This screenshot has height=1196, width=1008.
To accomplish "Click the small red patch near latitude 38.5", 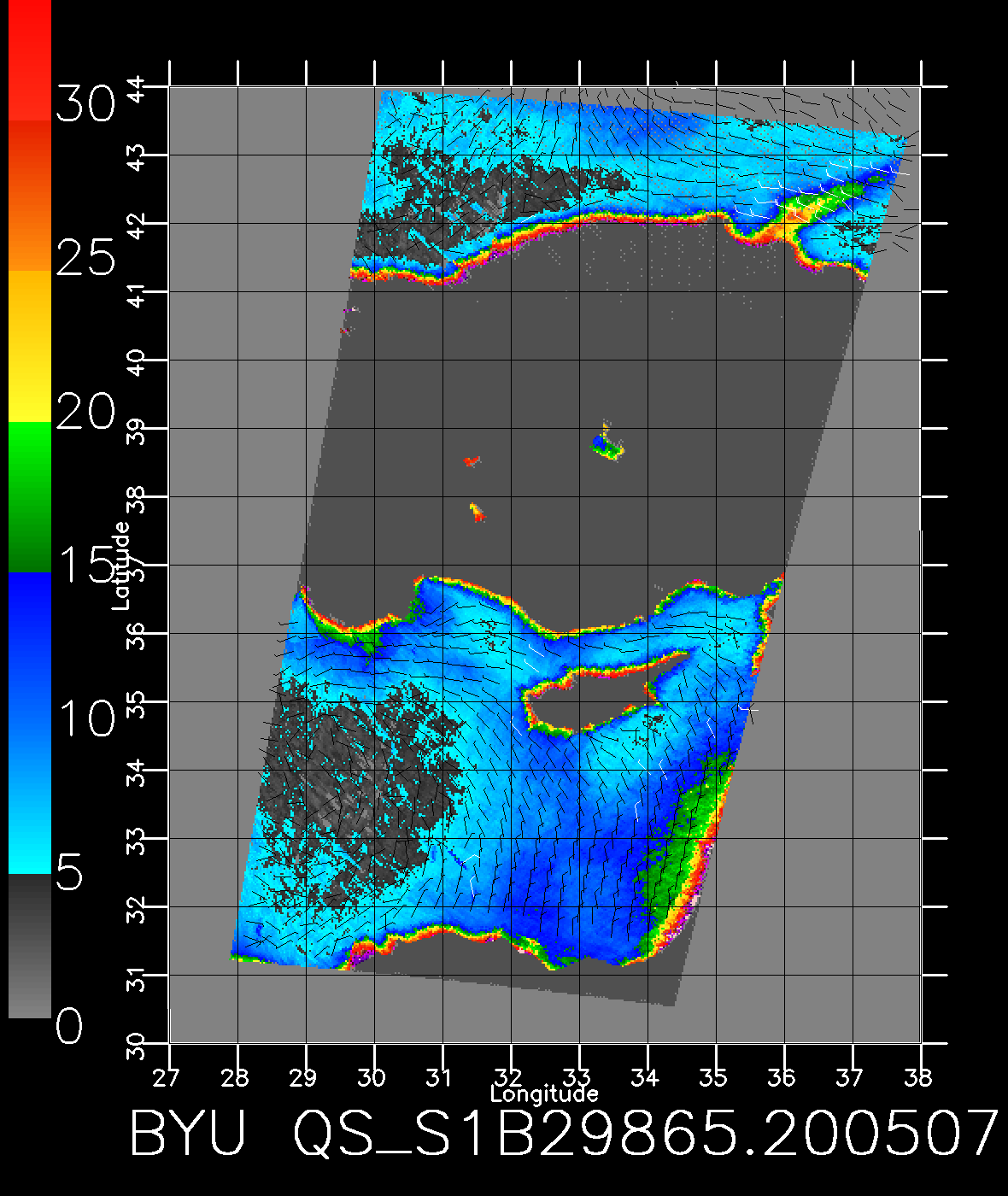I will click(x=470, y=461).
